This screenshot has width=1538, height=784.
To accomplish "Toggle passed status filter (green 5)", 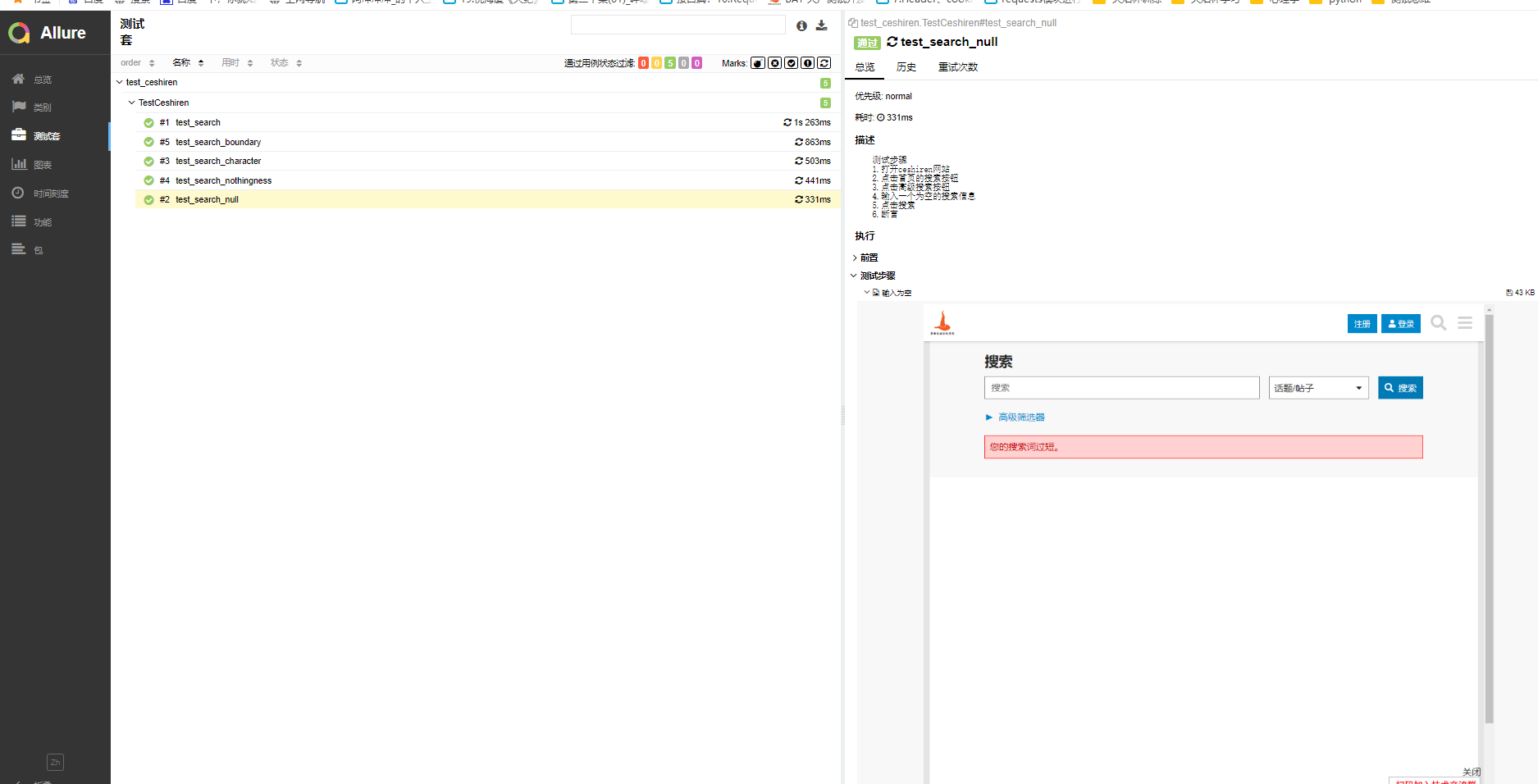I will [x=670, y=63].
